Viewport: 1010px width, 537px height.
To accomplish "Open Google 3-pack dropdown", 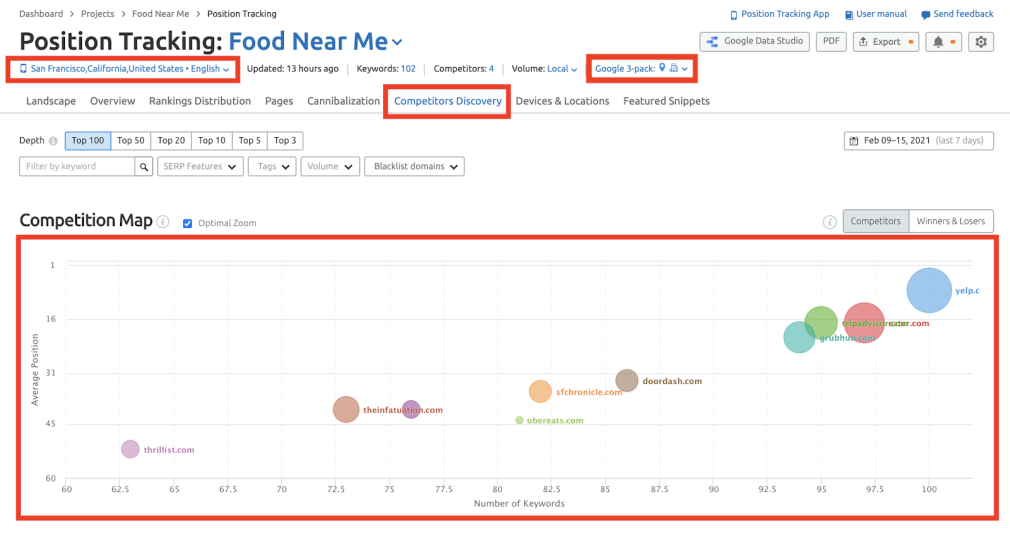I will [642, 68].
